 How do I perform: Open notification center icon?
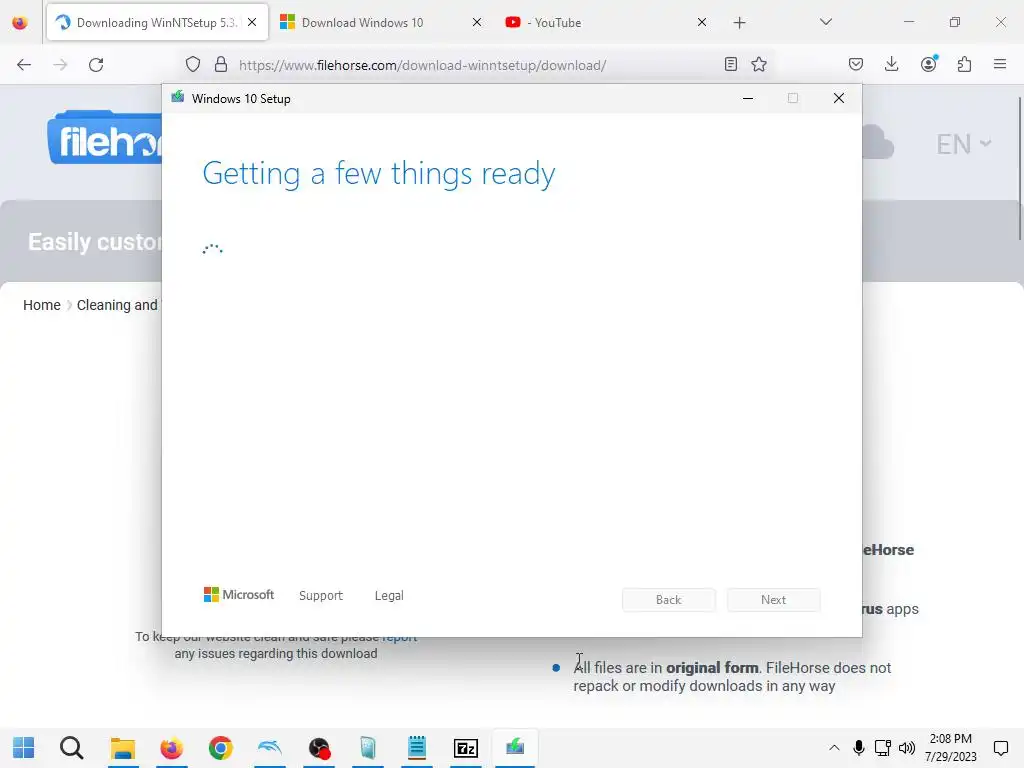(x=1000, y=748)
